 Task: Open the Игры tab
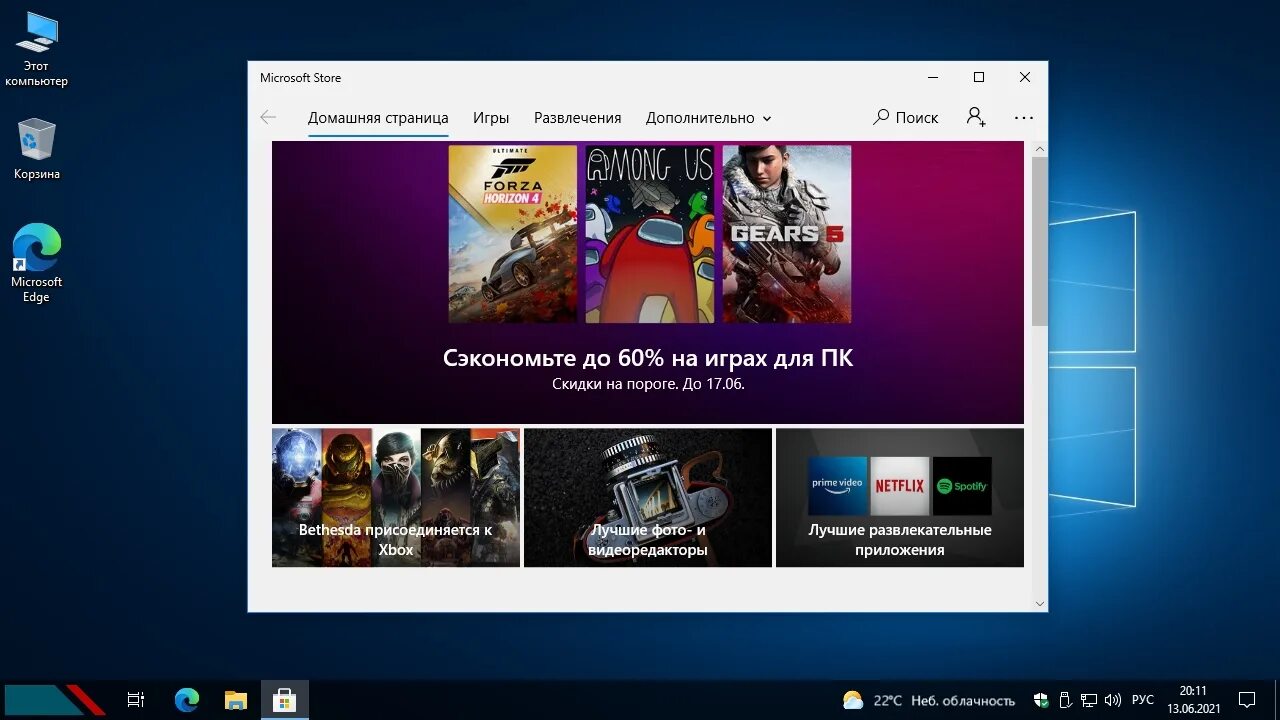[491, 118]
